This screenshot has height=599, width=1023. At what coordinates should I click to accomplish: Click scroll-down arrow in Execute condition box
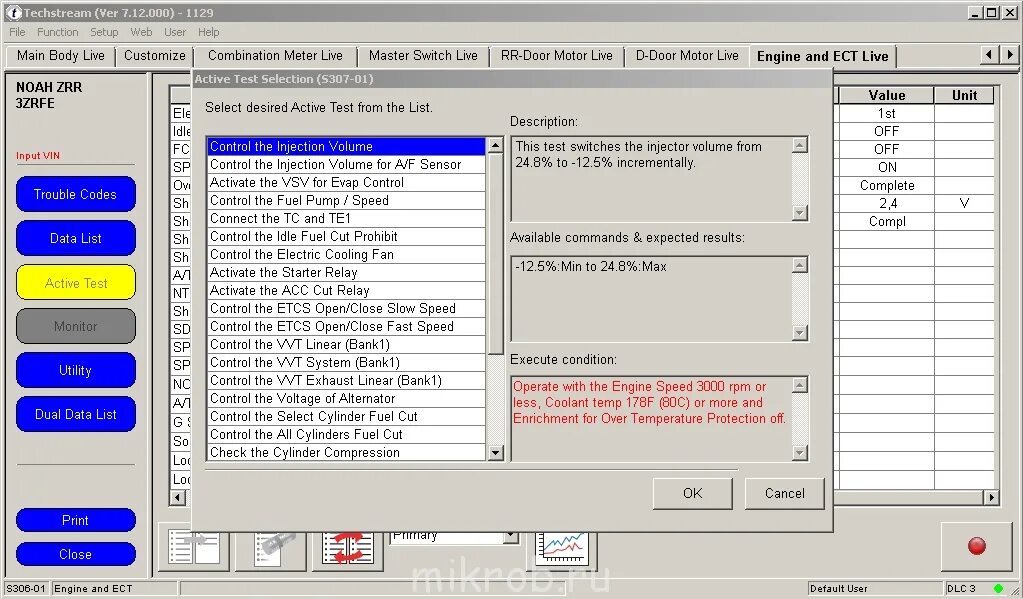pos(799,452)
